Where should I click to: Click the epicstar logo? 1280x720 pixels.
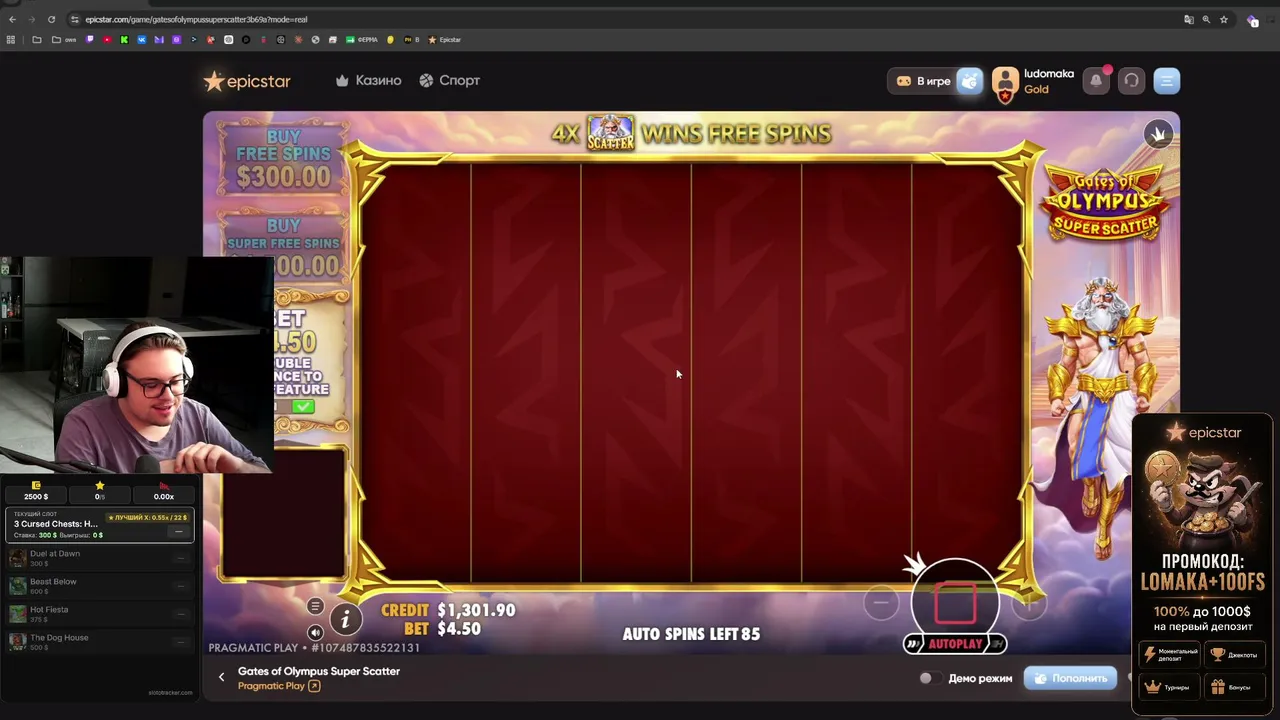coord(247,81)
